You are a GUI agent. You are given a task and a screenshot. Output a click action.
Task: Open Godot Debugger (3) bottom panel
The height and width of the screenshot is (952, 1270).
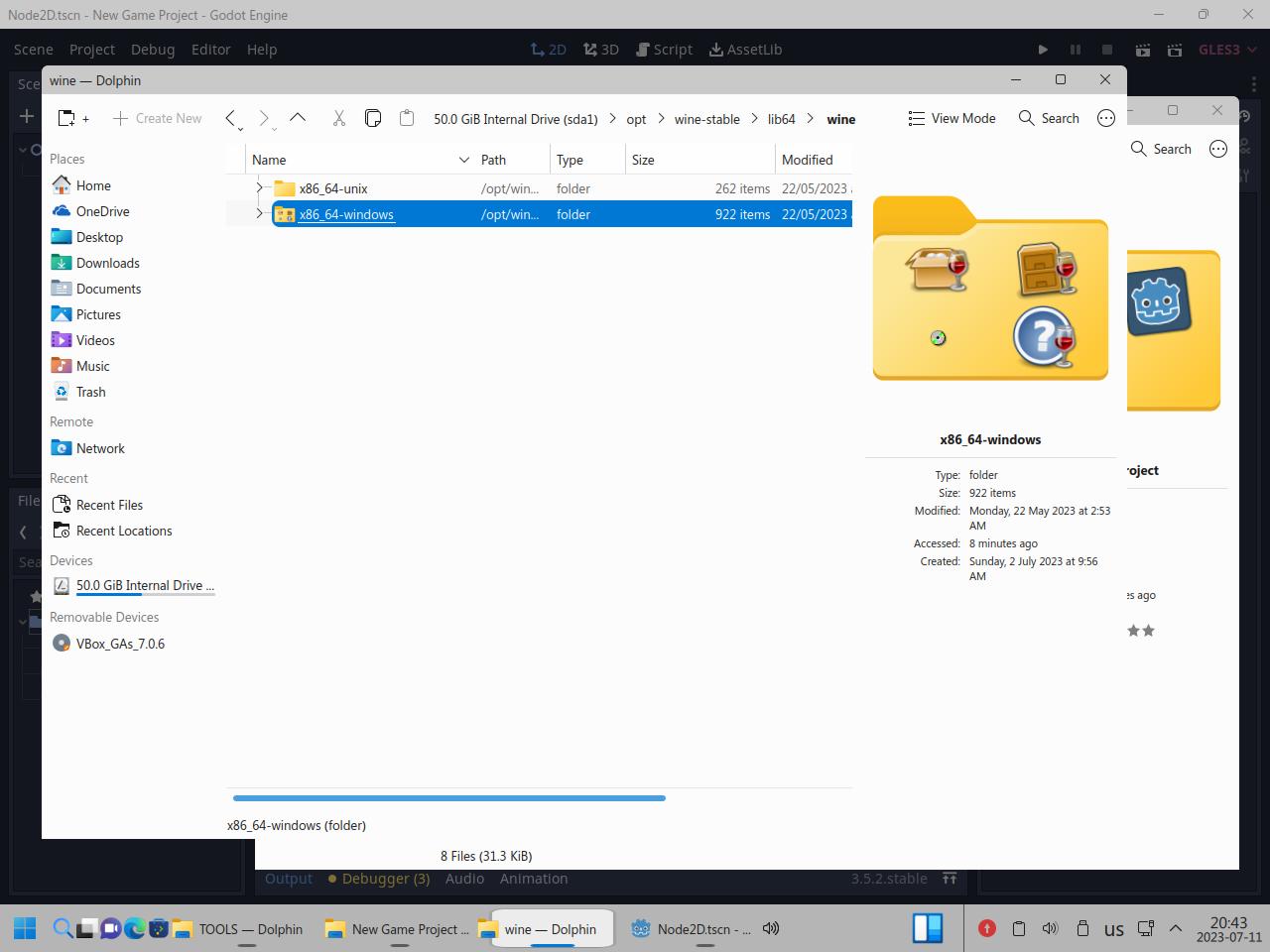click(x=379, y=879)
